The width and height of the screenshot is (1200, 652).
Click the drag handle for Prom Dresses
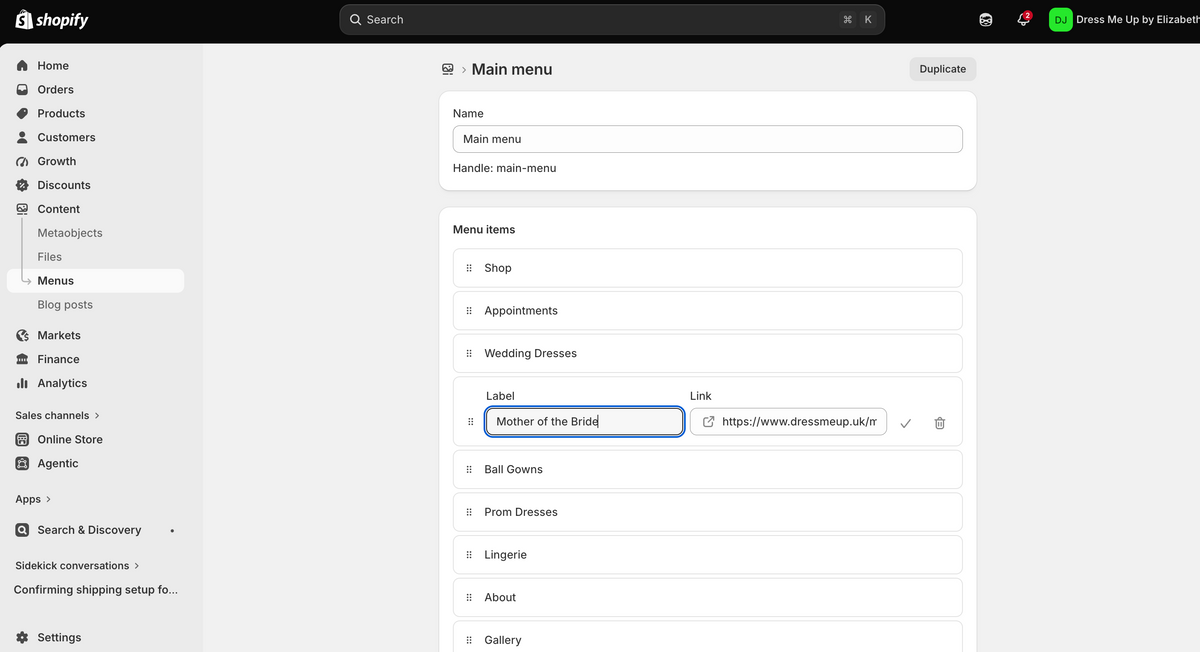tap(469, 512)
